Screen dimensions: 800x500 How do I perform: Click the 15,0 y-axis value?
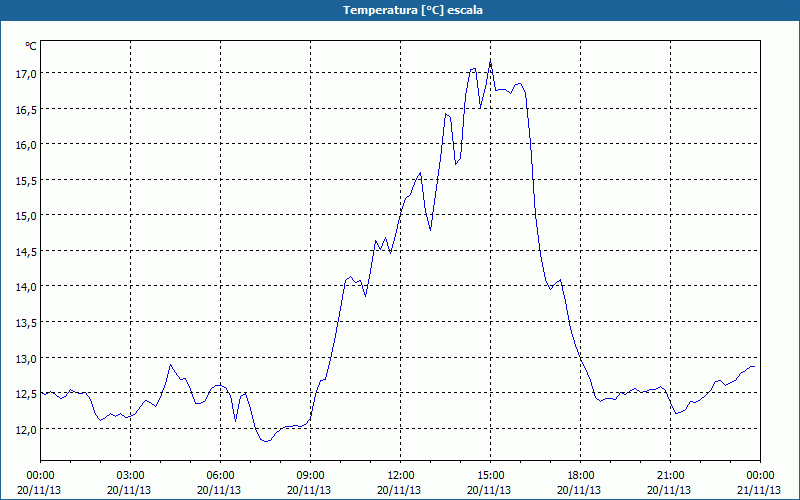(27, 216)
